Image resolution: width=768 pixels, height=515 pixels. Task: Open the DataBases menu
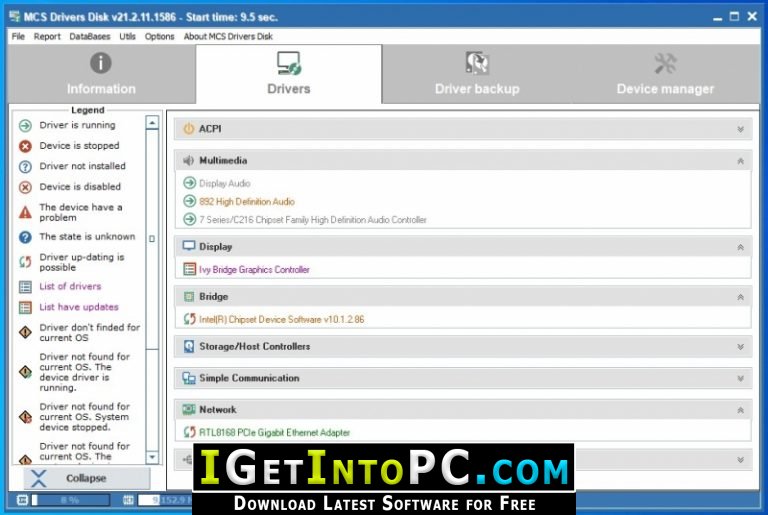click(x=90, y=36)
